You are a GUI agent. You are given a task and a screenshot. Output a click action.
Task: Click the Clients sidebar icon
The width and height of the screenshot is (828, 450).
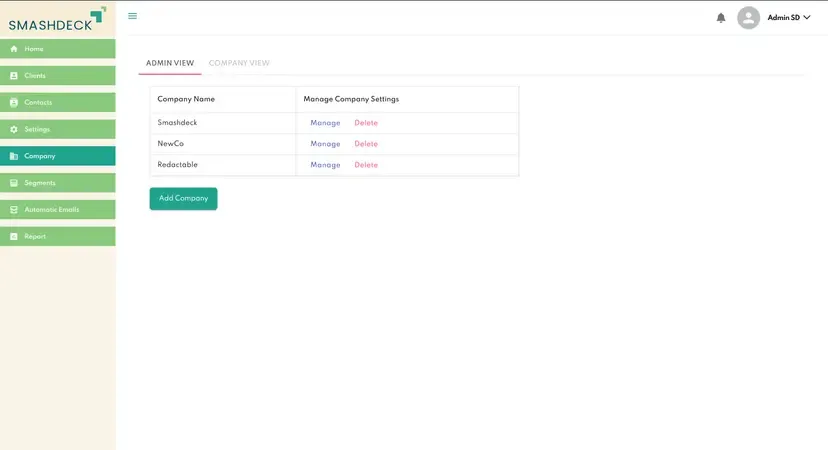coord(14,76)
